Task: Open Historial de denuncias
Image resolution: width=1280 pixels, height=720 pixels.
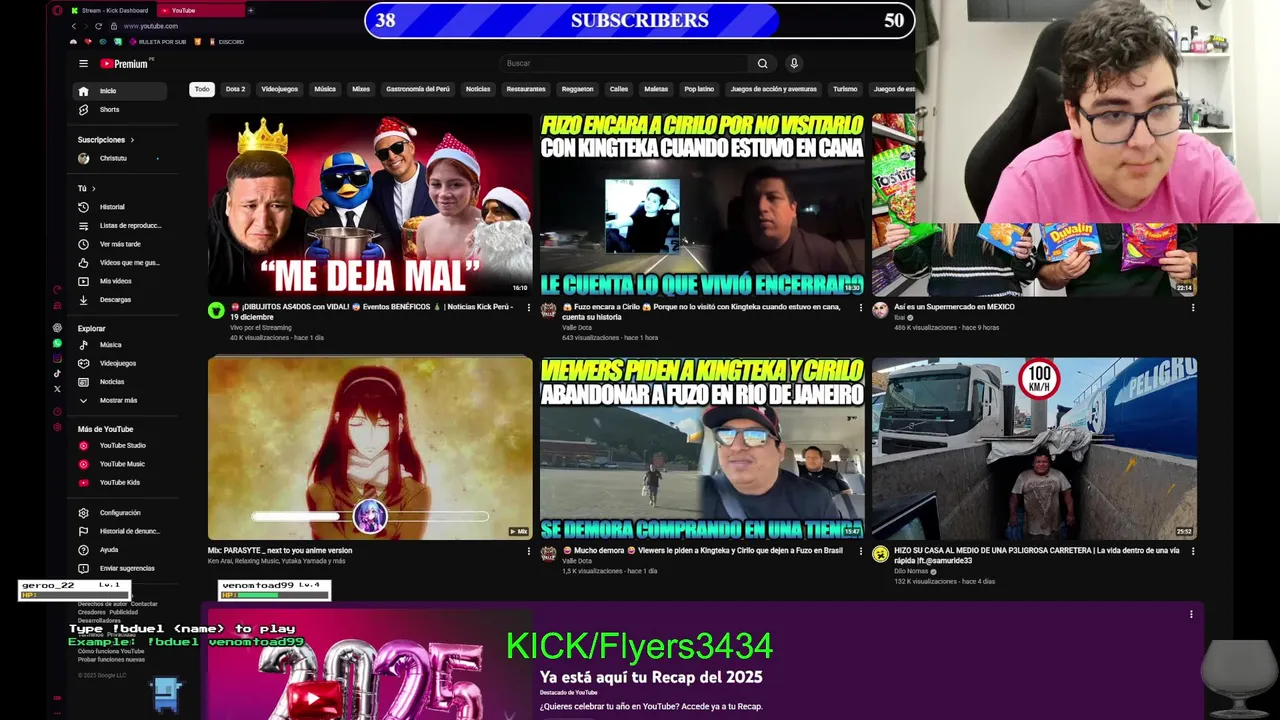Action: pyautogui.click(x=119, y=531)
